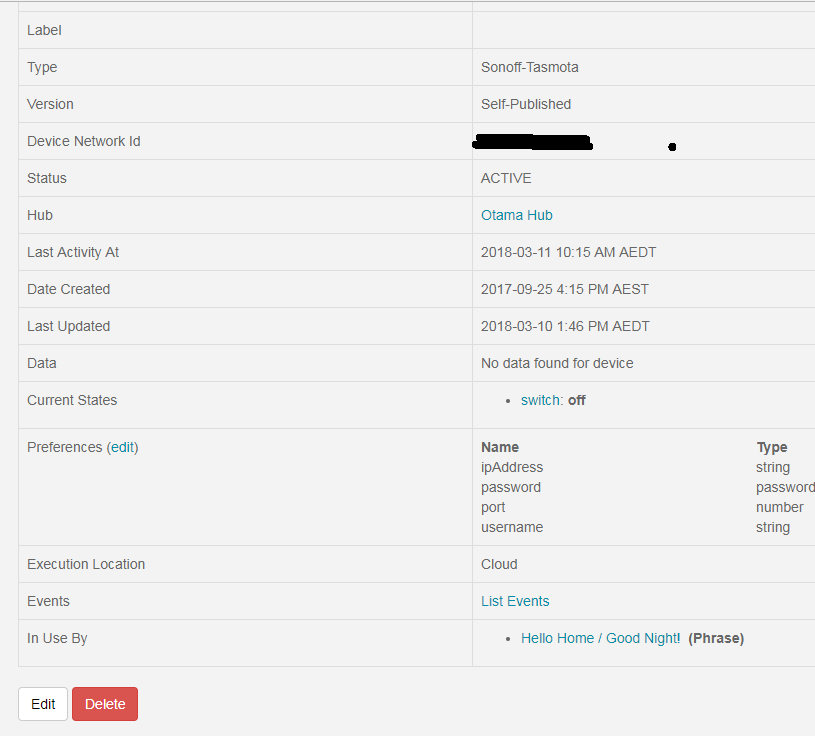The image size is (815, 736).
Task: Select the password preference entry
Action: coord(510,487)
